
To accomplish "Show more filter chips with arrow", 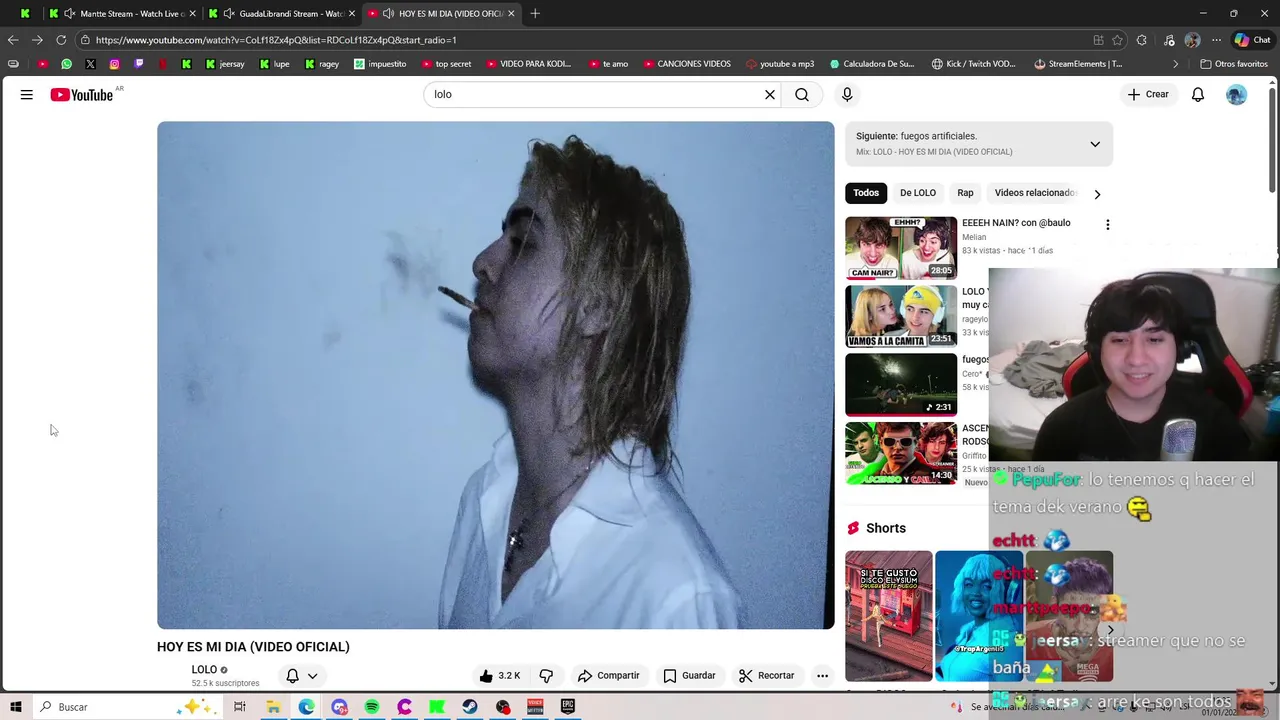I will 1097,194.
